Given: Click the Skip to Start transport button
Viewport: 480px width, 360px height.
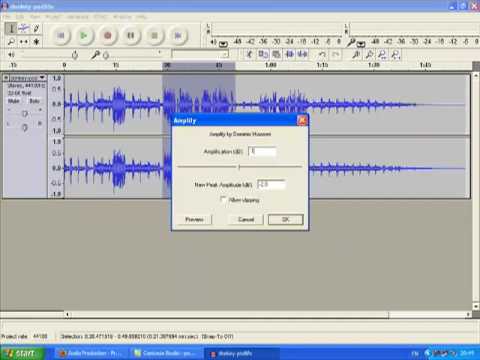Looking at the screenshot, I should (x=61, y=35).
